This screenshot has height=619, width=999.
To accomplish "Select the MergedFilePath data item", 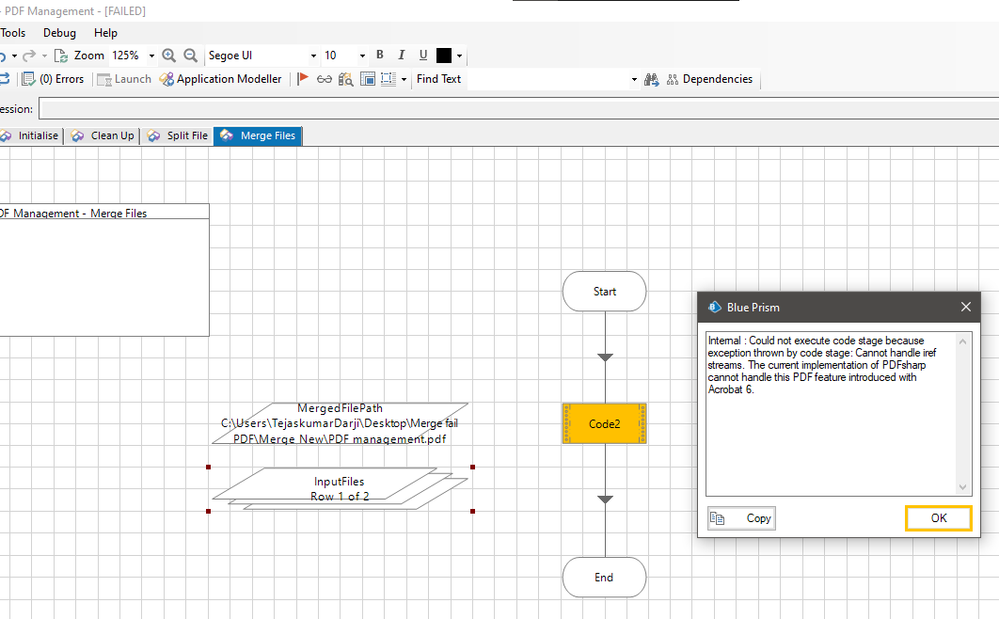I will click(340, 423).
